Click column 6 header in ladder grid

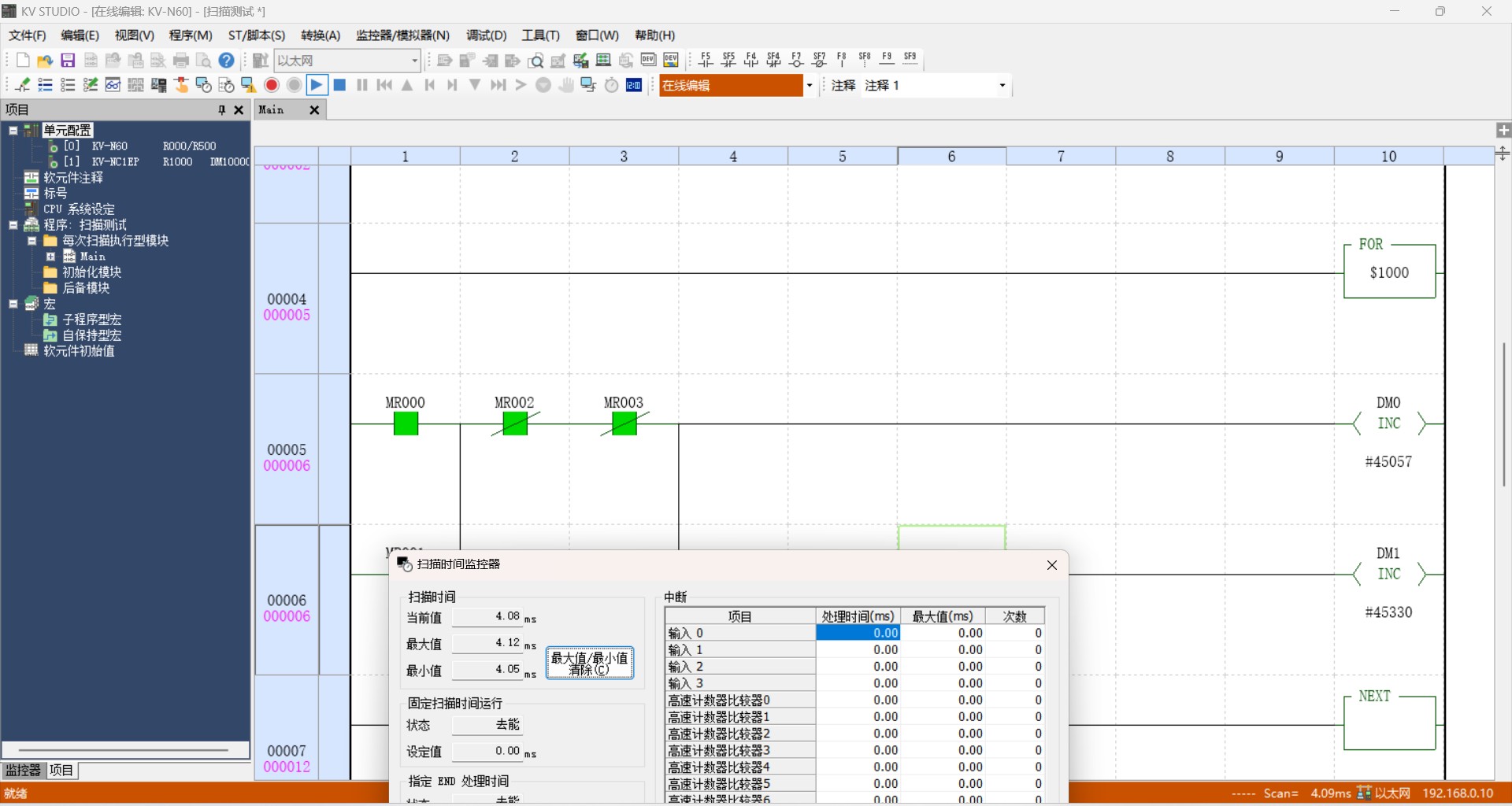[952, 157]
